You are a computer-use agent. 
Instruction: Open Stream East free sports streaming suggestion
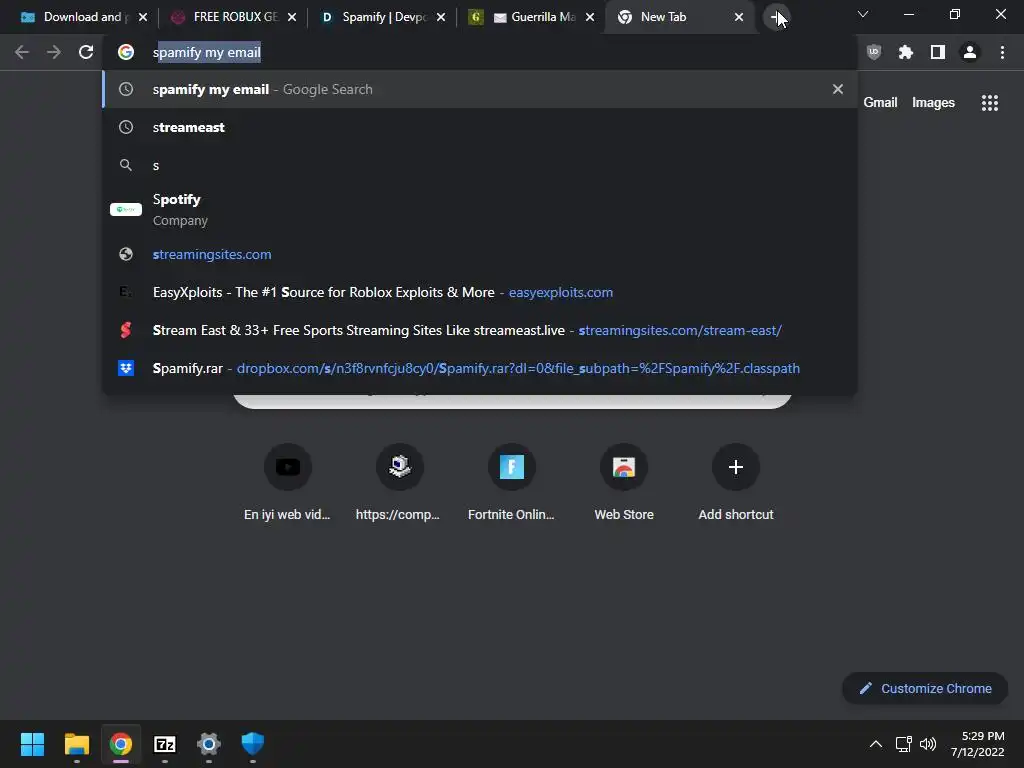(x=480, y=330)
